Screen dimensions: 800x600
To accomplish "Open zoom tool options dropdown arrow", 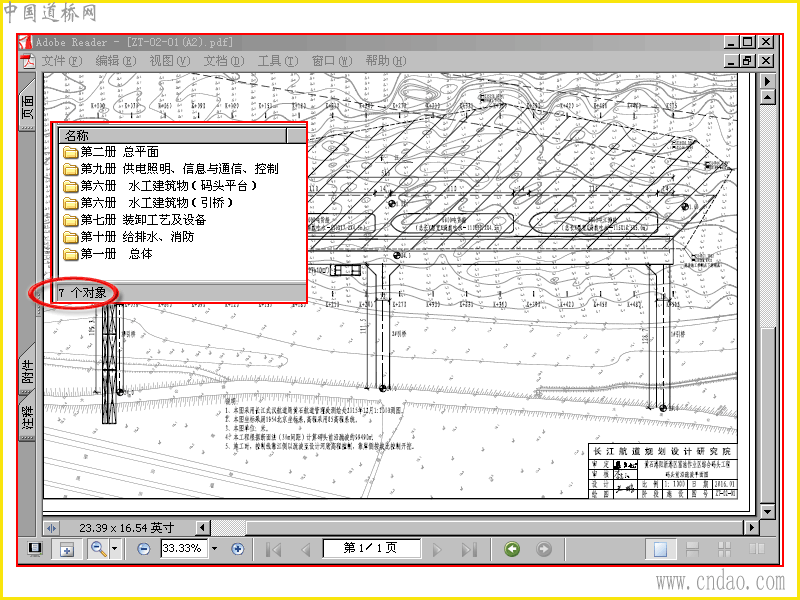I will tap(115, 549).
